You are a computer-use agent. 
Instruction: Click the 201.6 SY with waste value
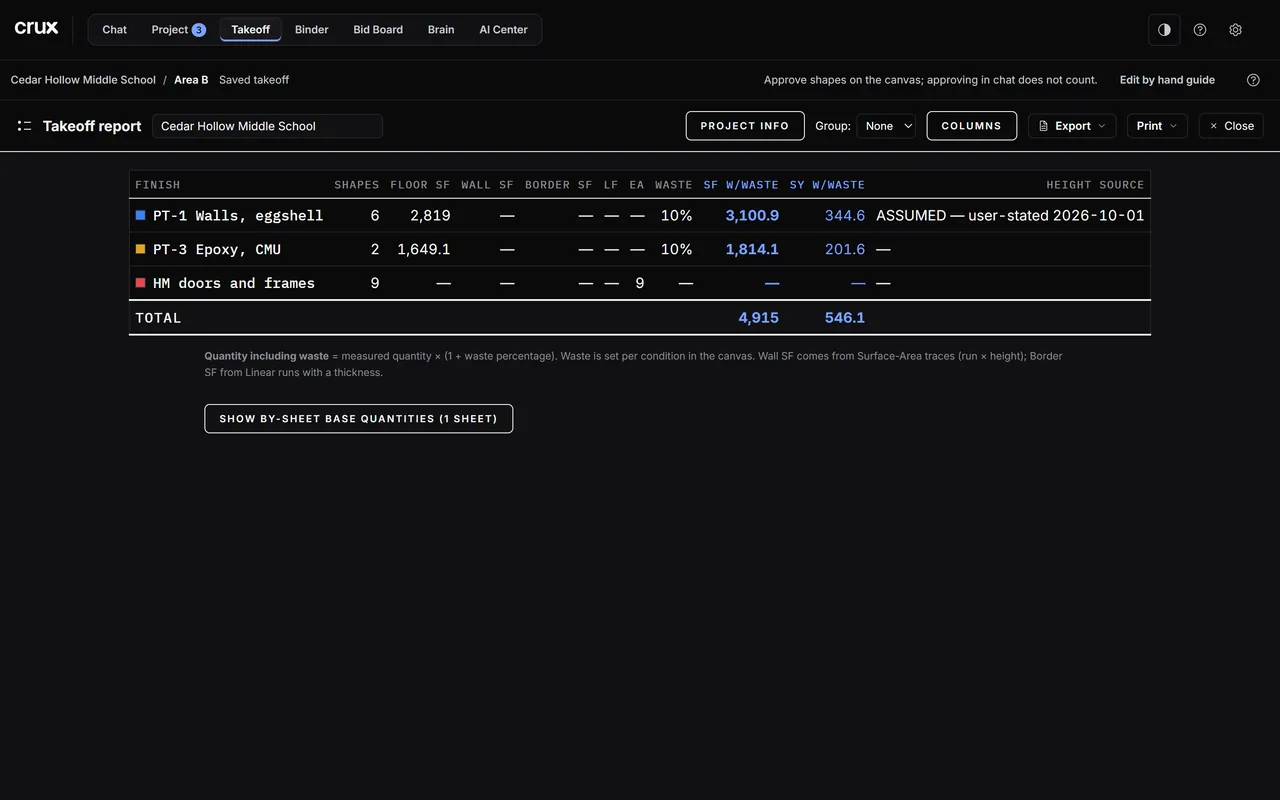point(845,249)
